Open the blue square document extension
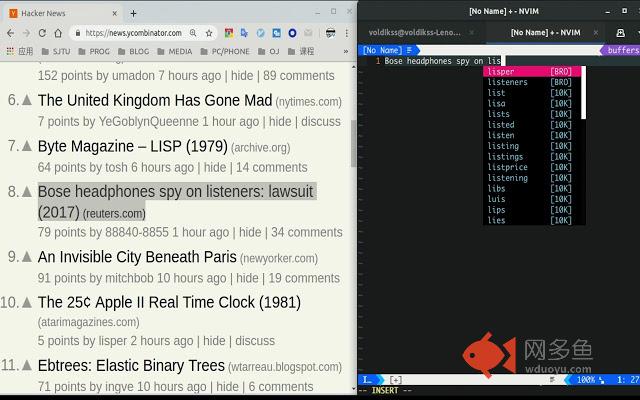 [x=276, y=33]
